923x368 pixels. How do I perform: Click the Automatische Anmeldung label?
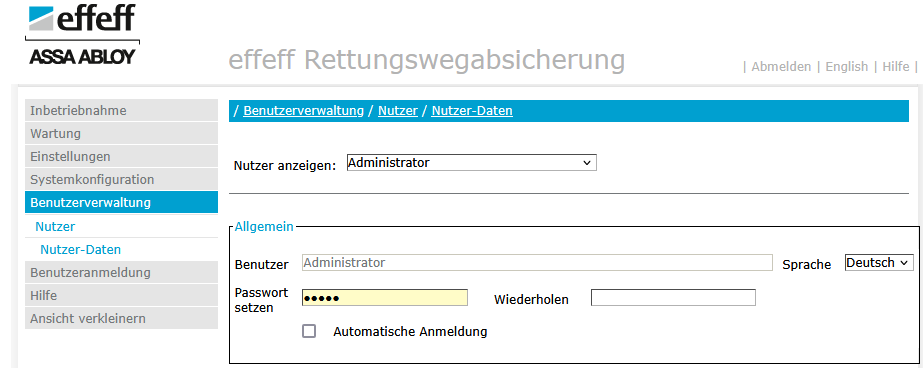[x=410, y=331]
